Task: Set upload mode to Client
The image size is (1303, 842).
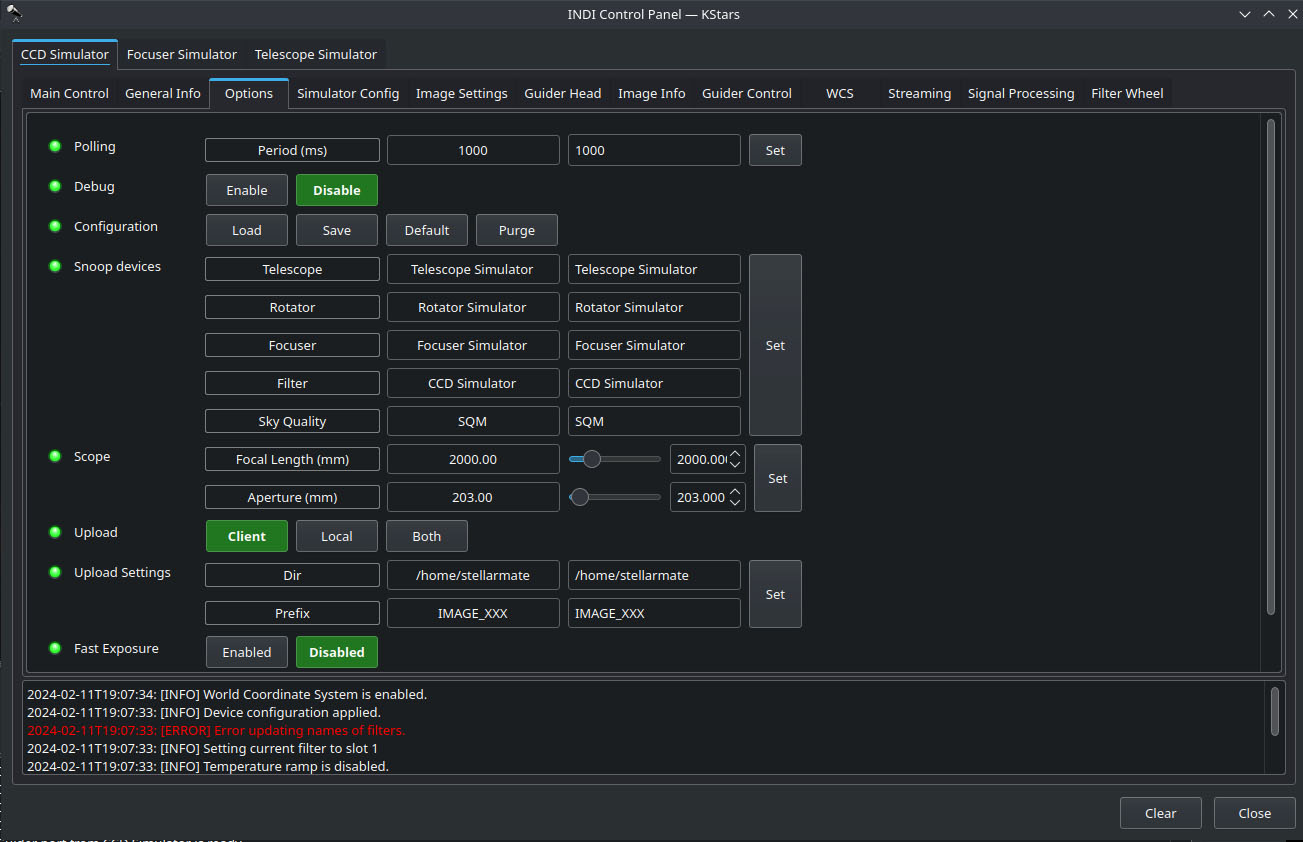Action: (247, 536)
